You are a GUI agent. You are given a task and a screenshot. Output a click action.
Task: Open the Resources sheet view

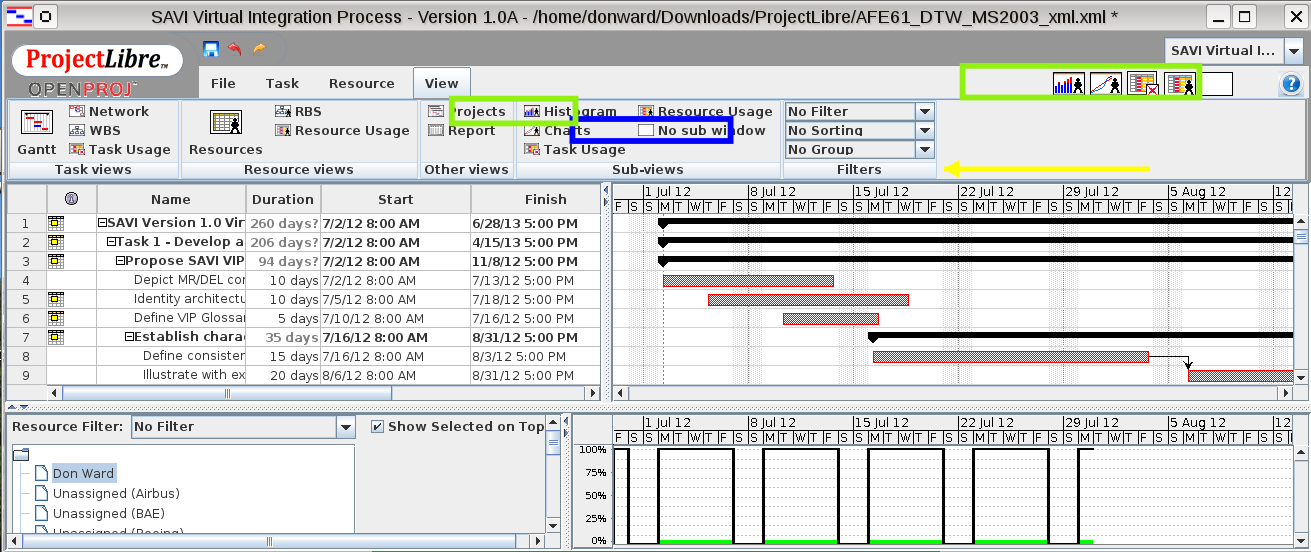point(225,131)
